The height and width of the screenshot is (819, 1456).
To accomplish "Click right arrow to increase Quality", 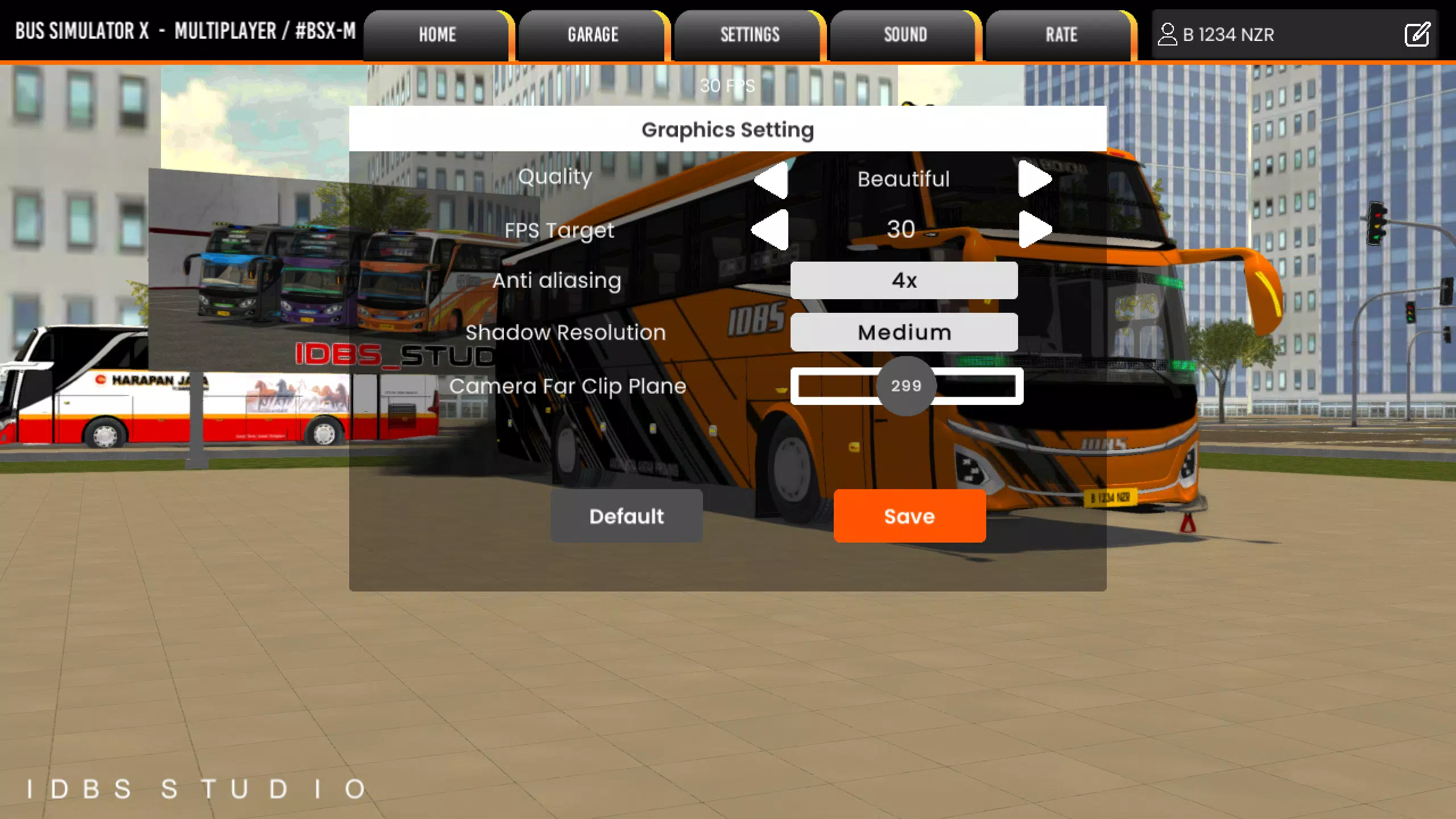I will (x=1035, y=178).
